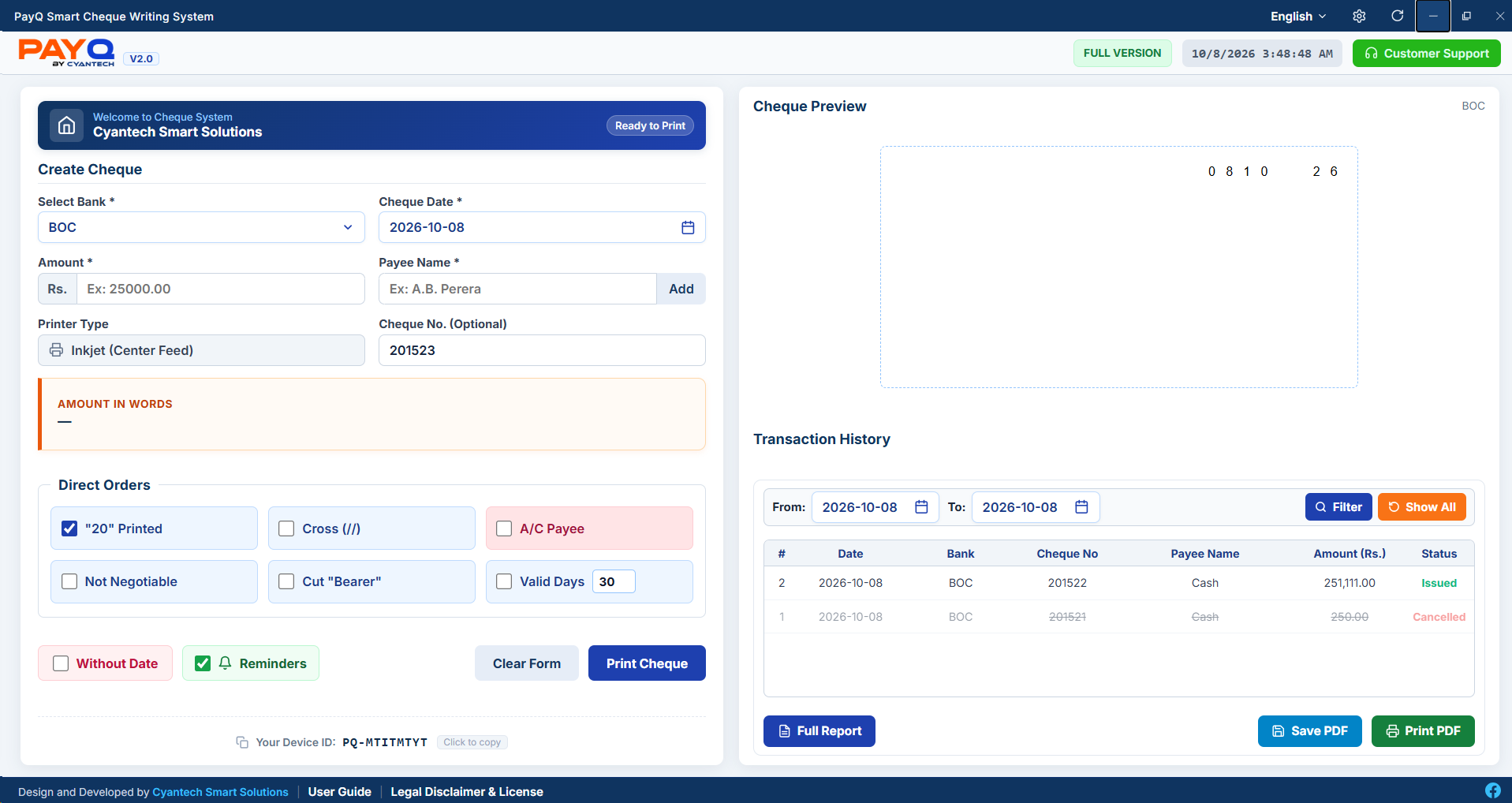Enable the A/C Payee checkbox
This screenshot has height=803, width=1512.
click(x=504, y=528)
